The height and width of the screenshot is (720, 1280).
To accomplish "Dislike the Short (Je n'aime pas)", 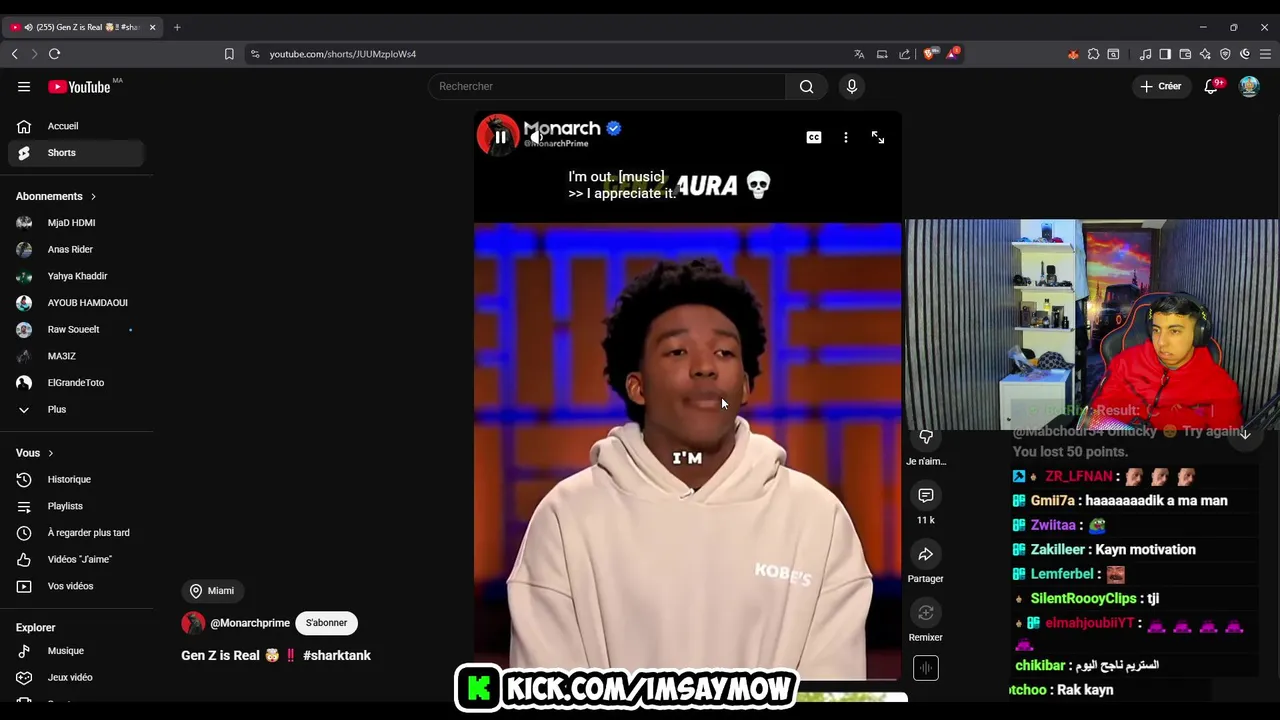I will pyautogui.click(x=926, y=437).
